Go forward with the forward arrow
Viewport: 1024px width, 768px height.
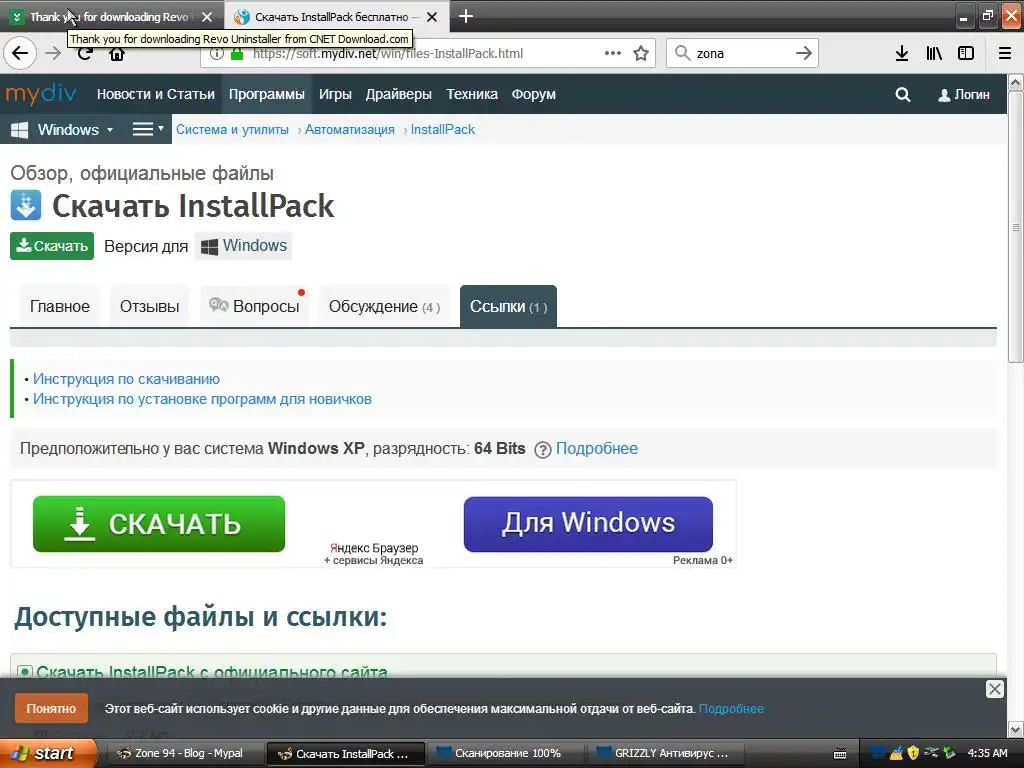tap(53, 54)
